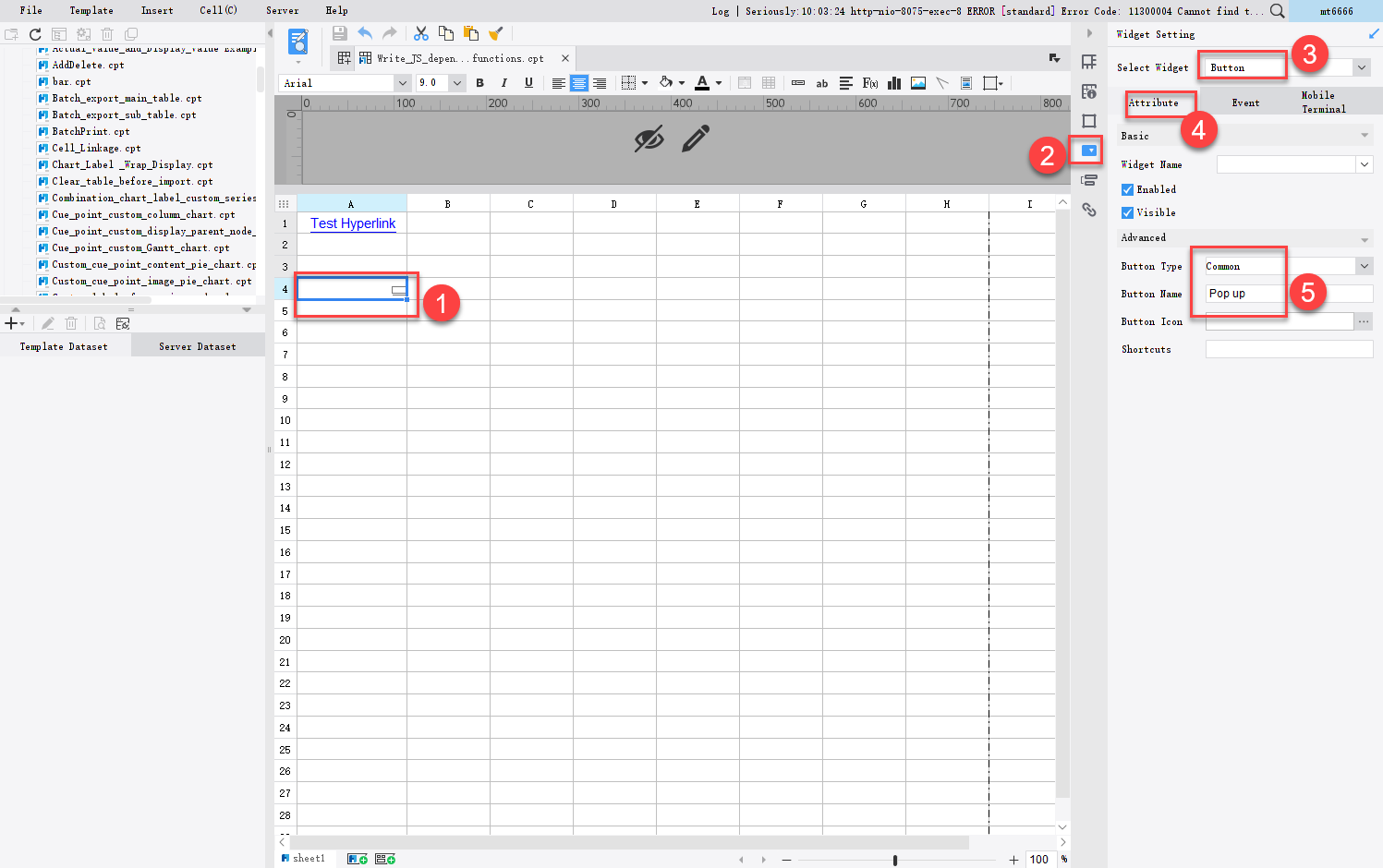This screenshot has height=868, width=1383.
Task: Insert a chart from the toolbar
Action: (x=893, y=82)
